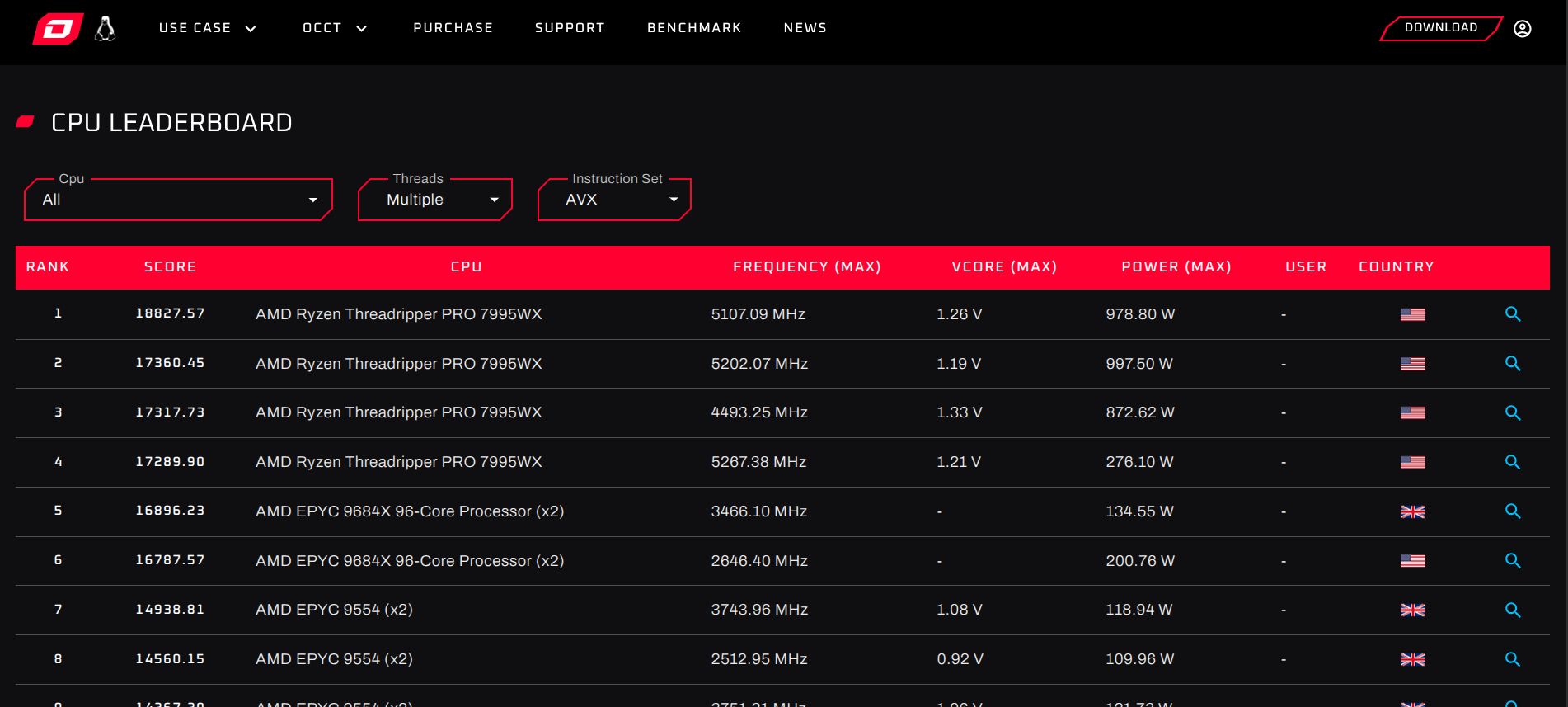Click the 1.08 V vcore value
Screen dimensions: 1568x707
point(959,610)
